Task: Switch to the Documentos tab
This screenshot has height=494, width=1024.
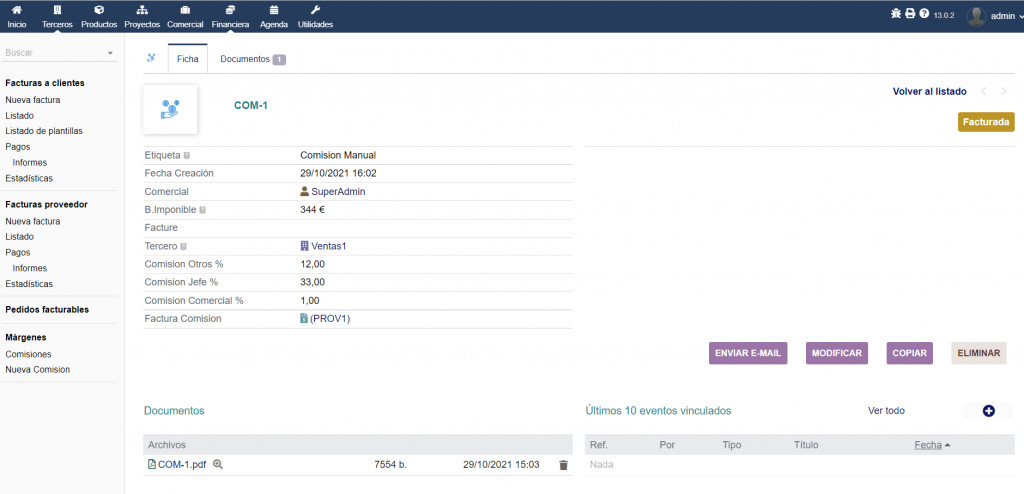Action: [x=253, y=59]
